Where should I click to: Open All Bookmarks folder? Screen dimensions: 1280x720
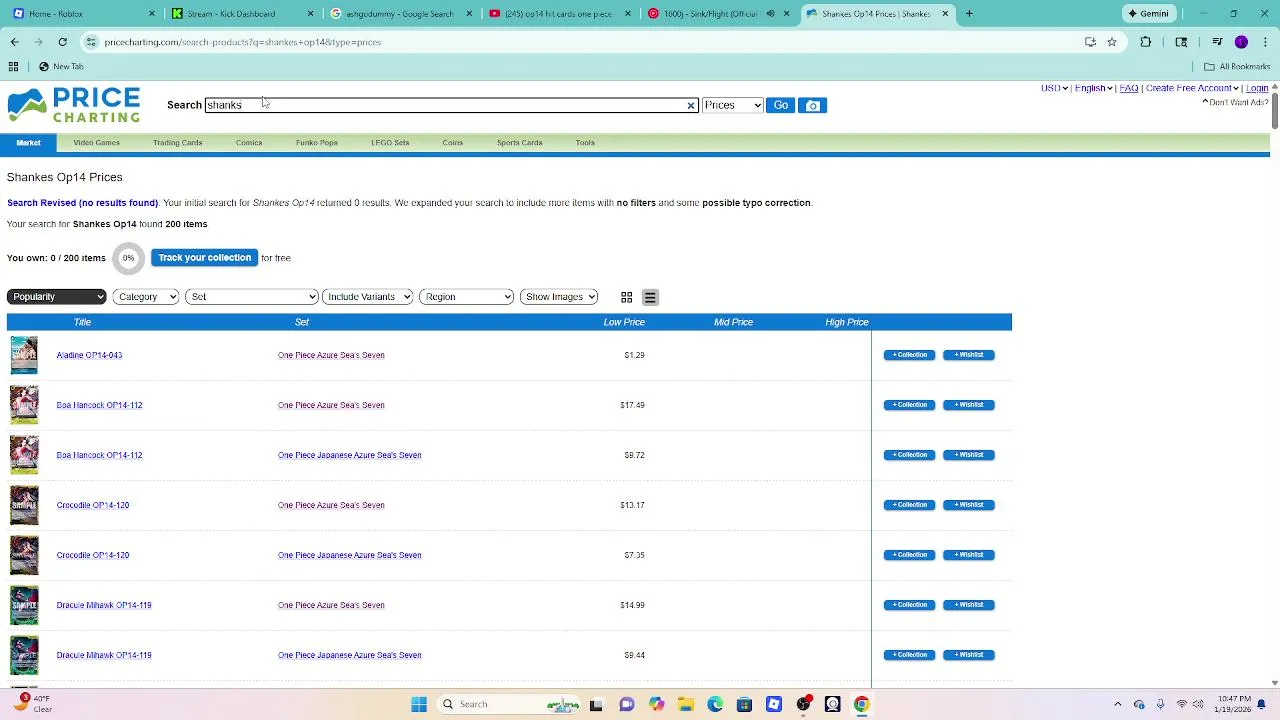[1237, 66]
